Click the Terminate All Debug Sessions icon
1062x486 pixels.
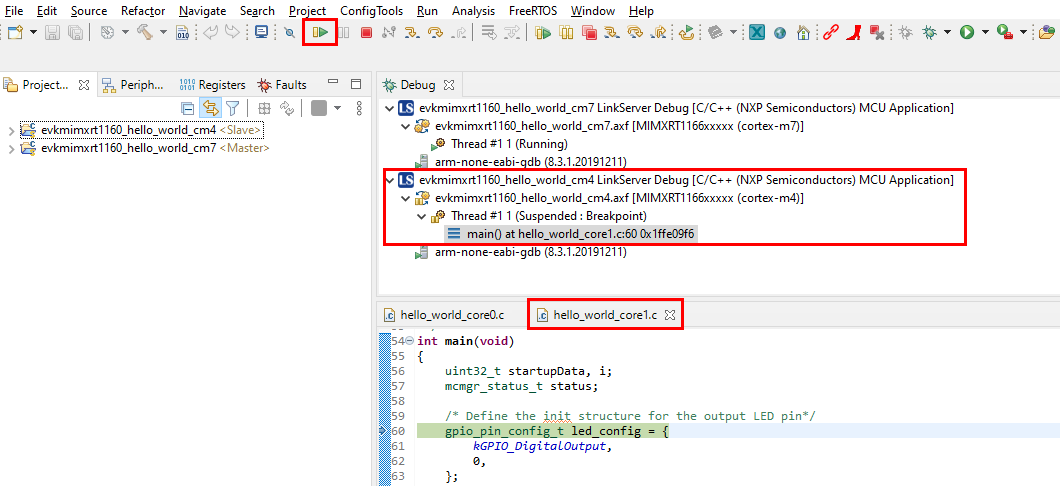[x=589, y=33]
